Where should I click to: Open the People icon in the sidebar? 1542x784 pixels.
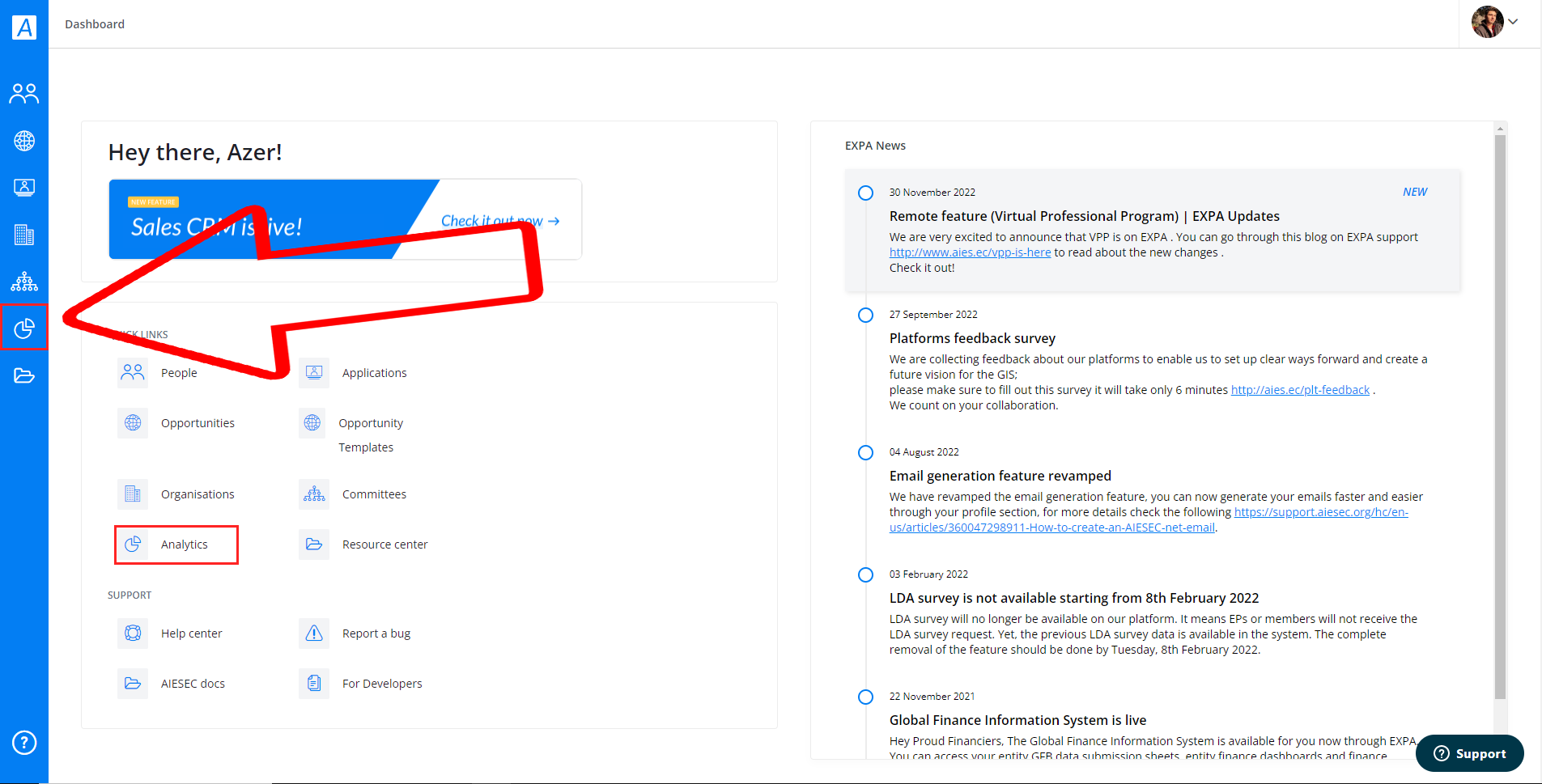24,94
